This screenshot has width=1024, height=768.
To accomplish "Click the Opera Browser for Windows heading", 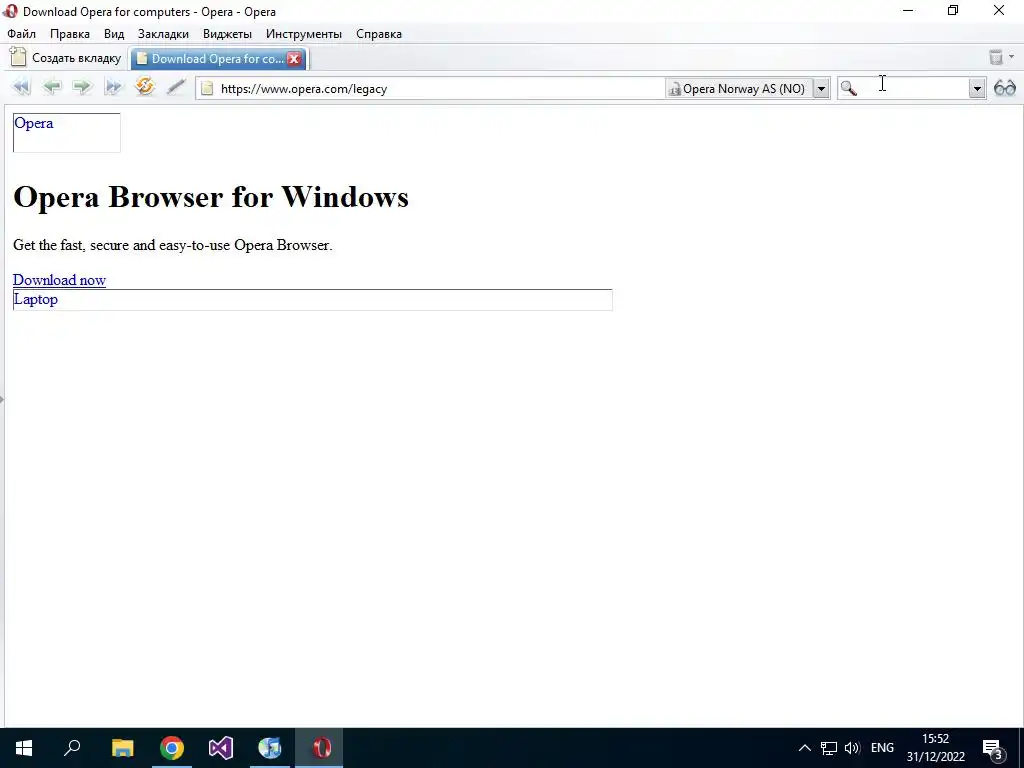I will tap(211, 197).
